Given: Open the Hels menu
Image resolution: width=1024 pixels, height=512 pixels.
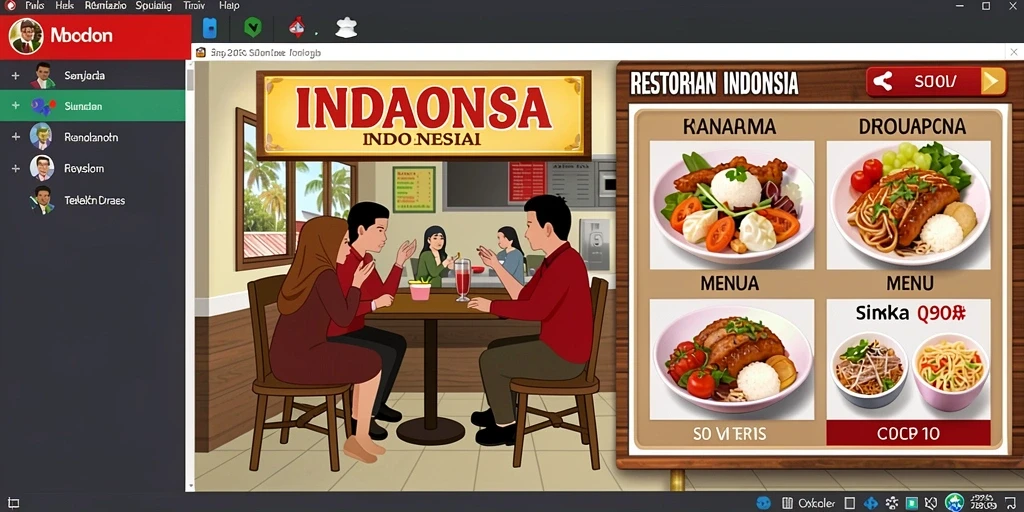Looking at the screenshot, I should click(65, 5).
